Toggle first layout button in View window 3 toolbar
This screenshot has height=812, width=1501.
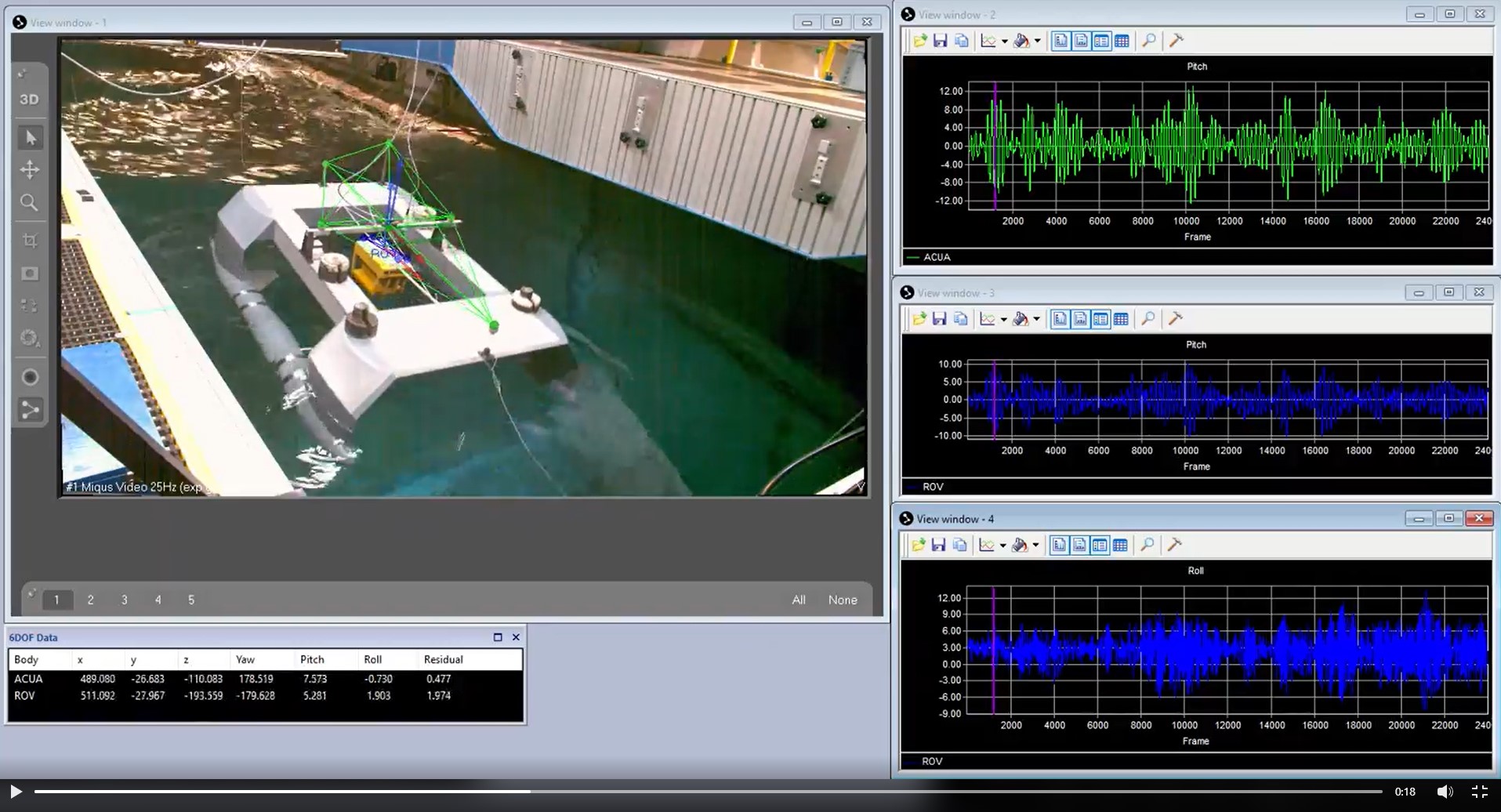[x=1060, y=319]
